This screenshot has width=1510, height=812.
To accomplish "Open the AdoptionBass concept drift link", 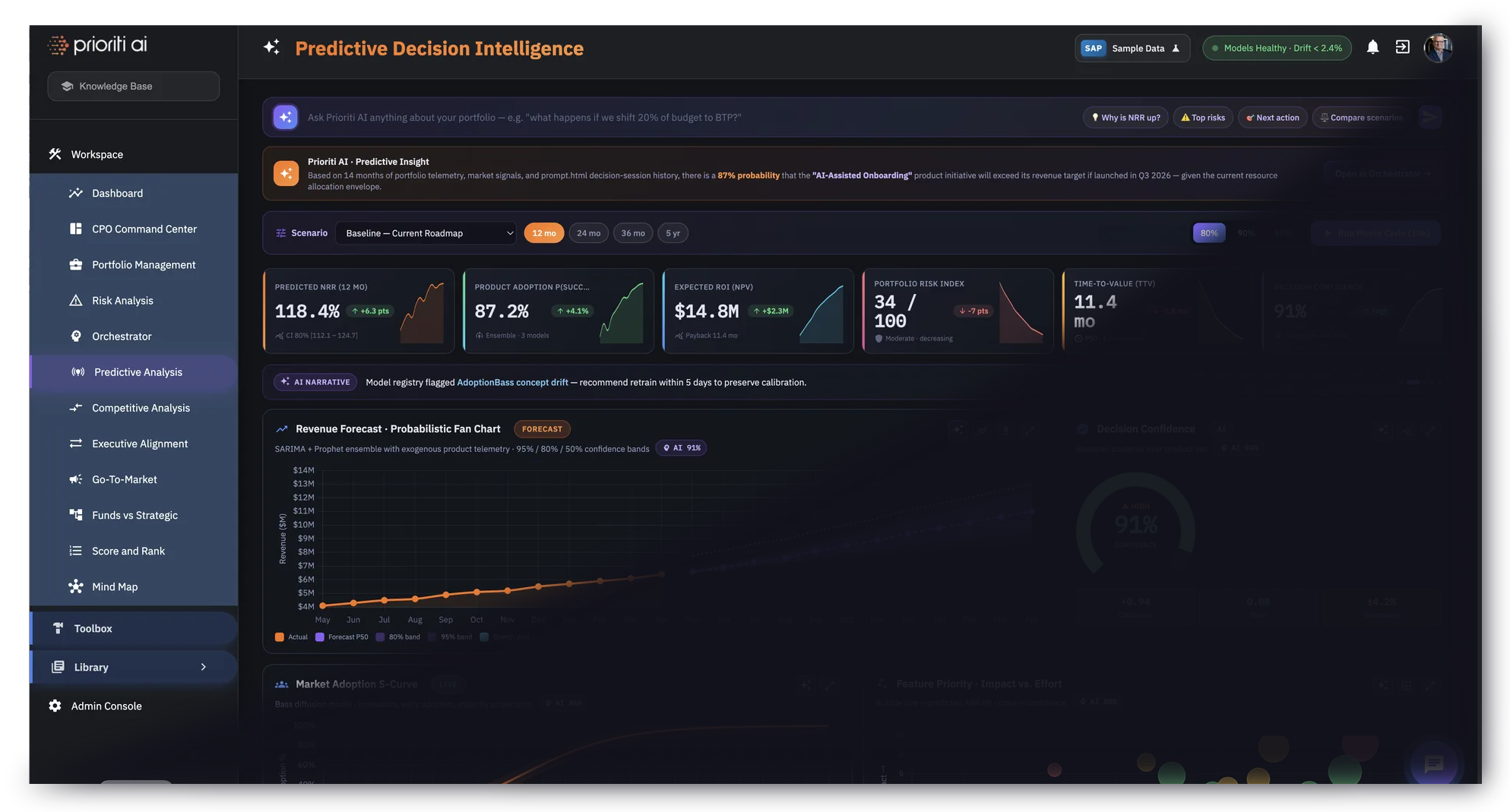I will 512,382.
